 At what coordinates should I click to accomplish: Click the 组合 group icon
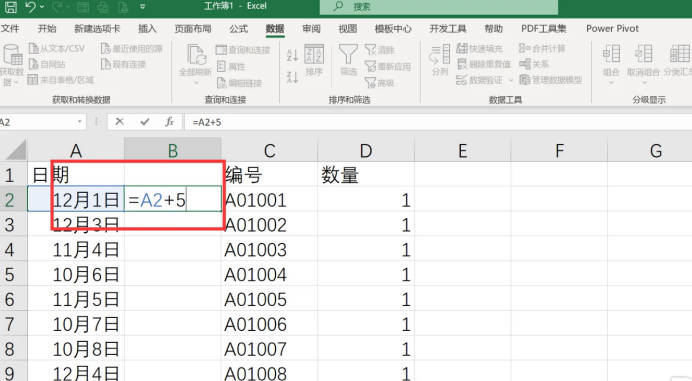tap(611, 54)
